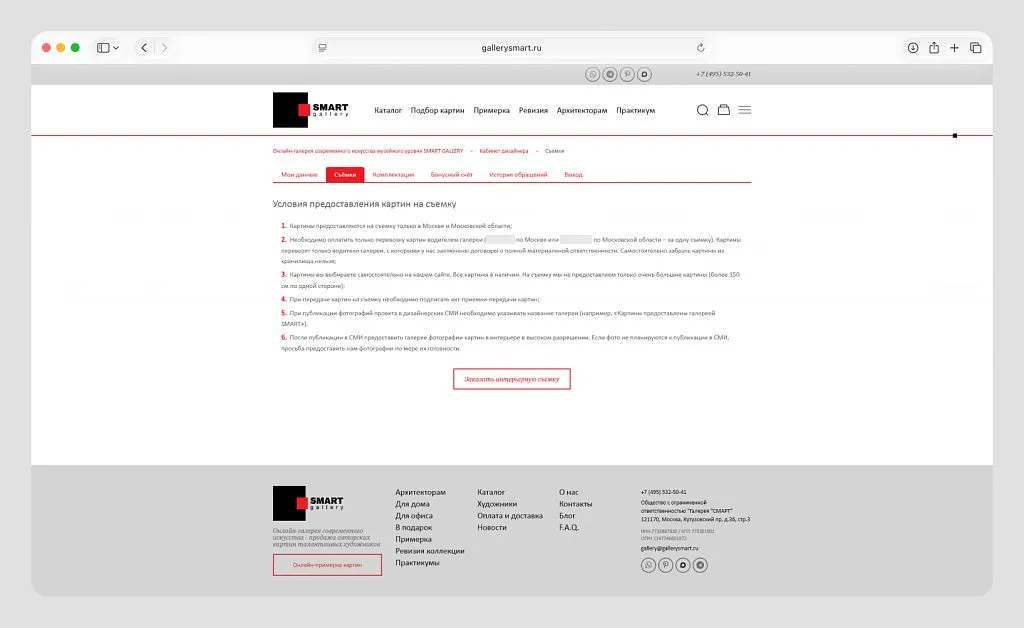Switch to the Бонусный счёт tab
The width and height of the screenshot is (1024, 628).
tap(451, 175)
